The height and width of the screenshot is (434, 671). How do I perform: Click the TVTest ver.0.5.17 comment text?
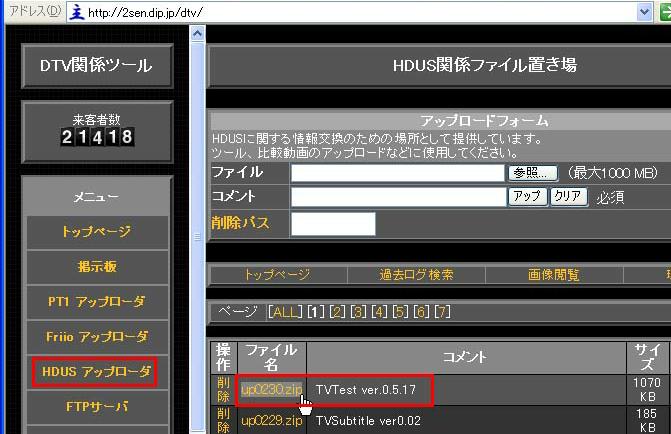click(366, 390)
